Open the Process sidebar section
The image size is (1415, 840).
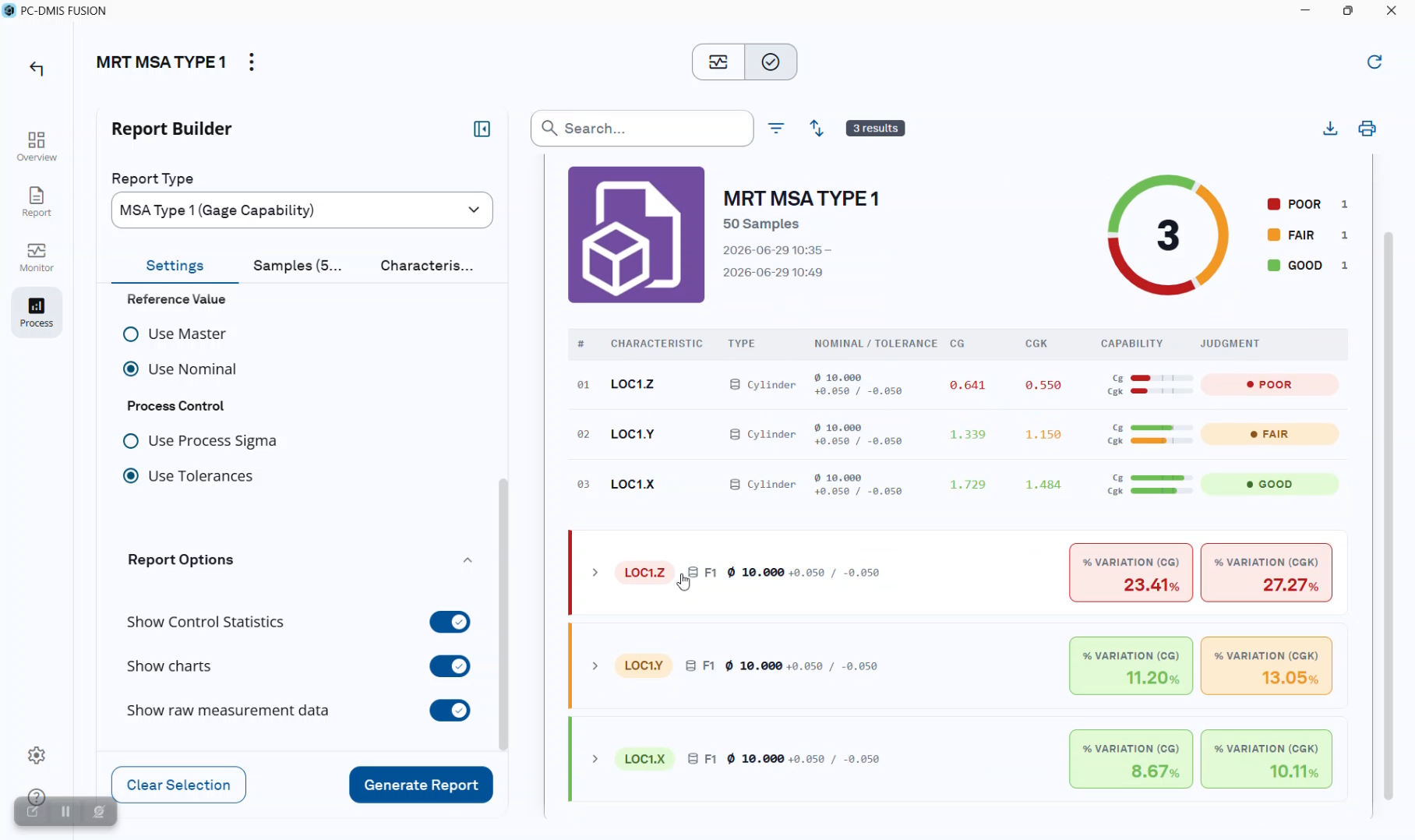coord(37,312)
